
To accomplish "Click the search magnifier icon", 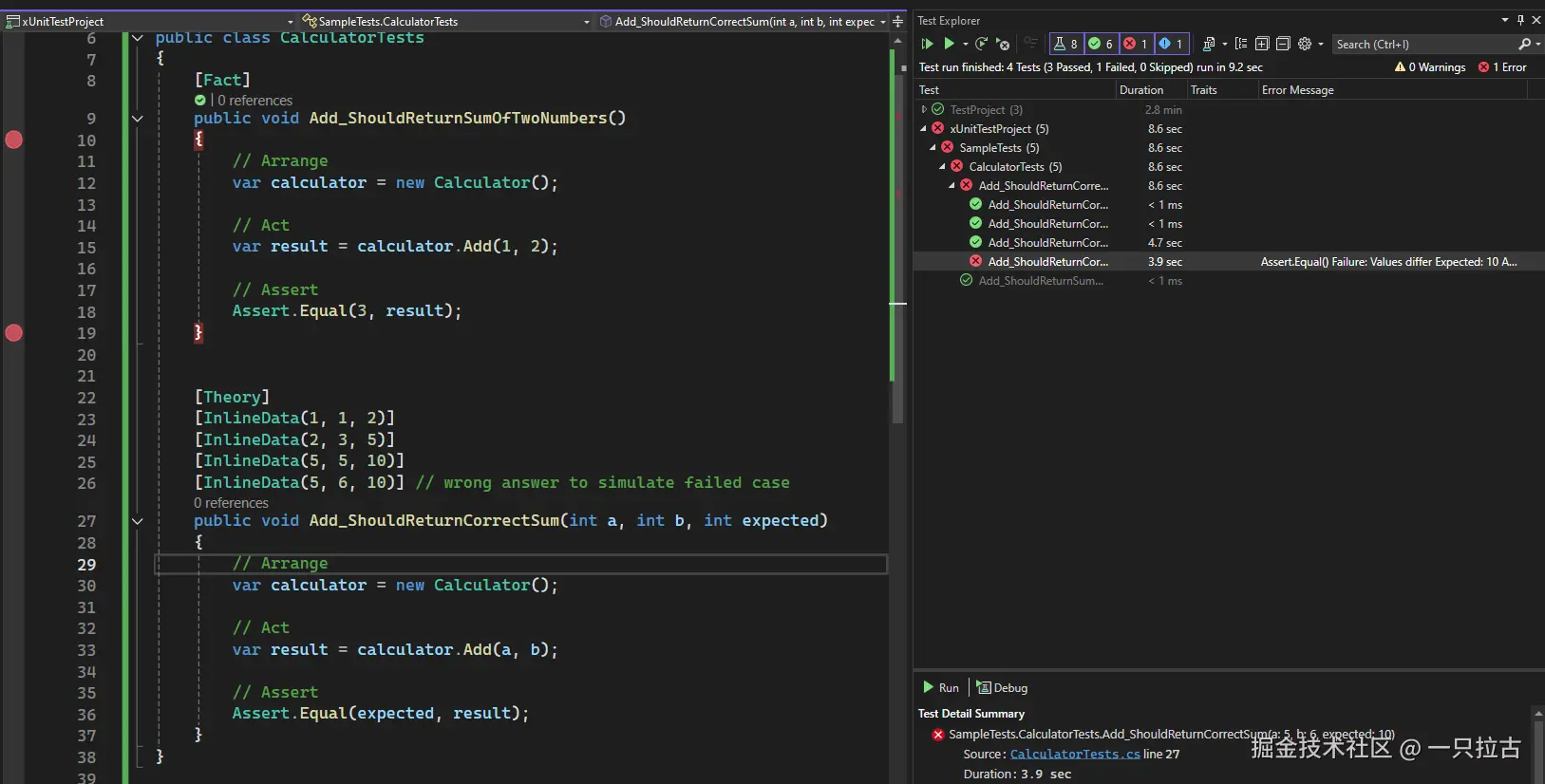I will (x=1525, y=44).
